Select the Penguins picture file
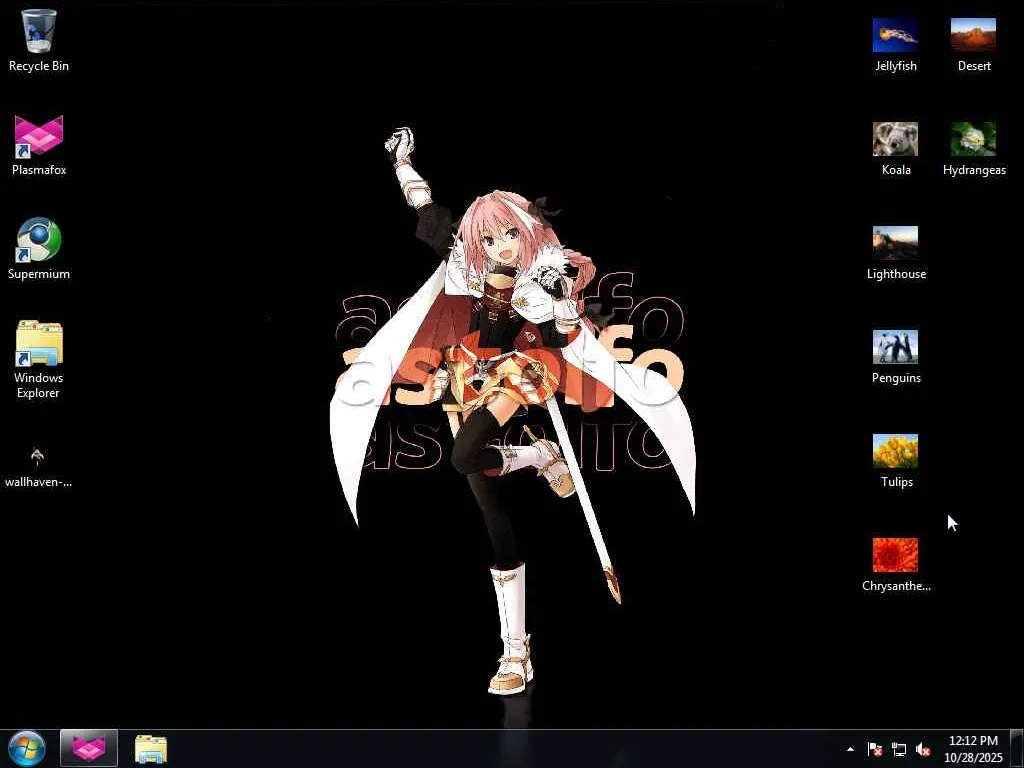 (895, 356)
